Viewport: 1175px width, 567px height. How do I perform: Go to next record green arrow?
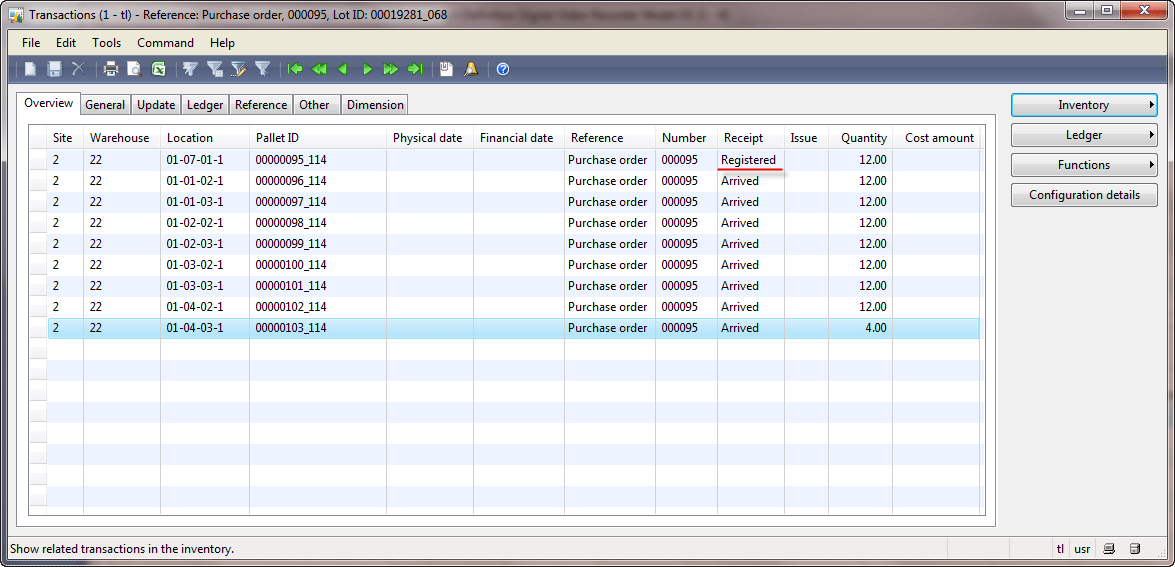point(367,69)
